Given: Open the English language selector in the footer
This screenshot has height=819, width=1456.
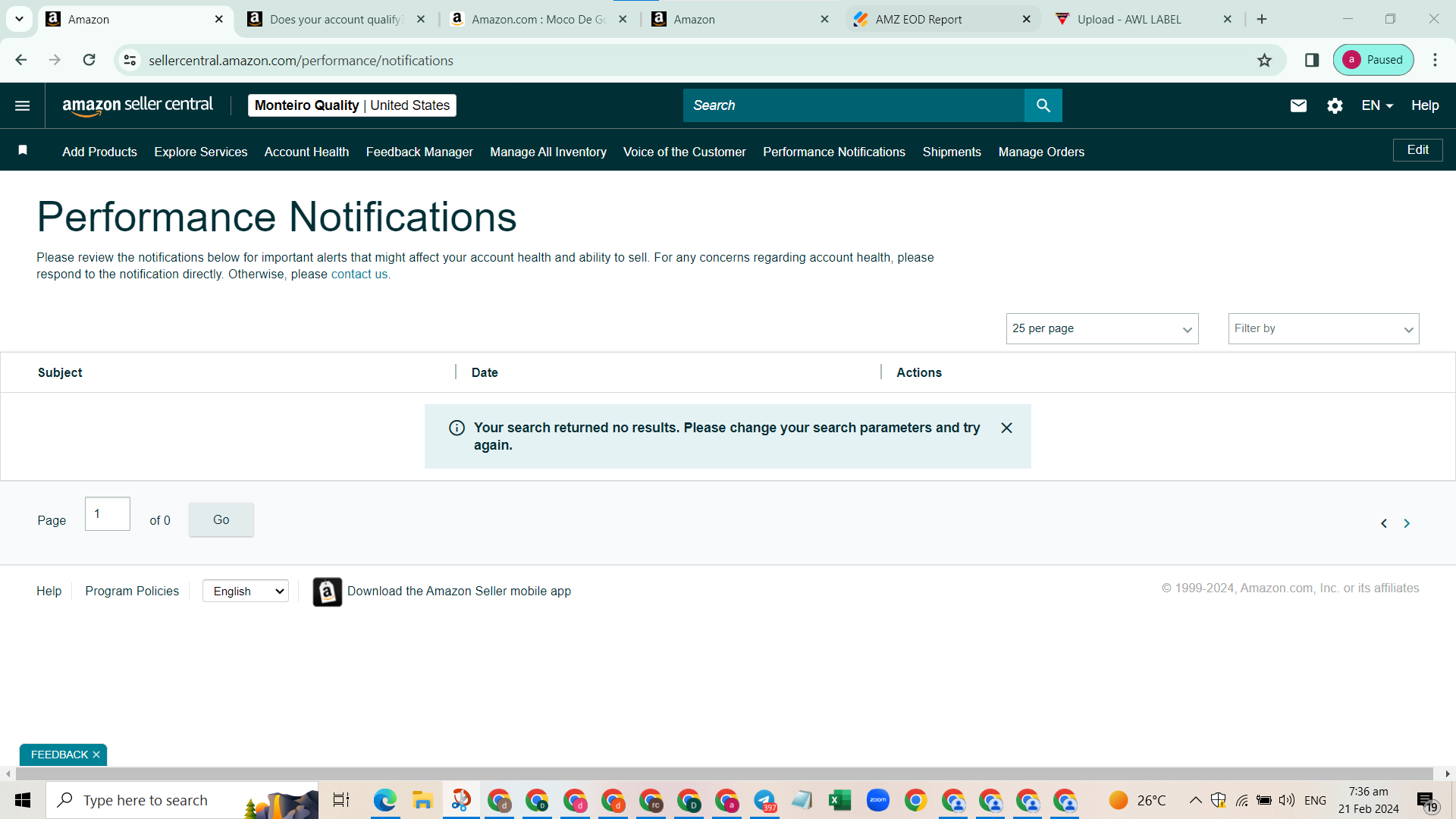Looking at the screenshot, I should [246, 591].
